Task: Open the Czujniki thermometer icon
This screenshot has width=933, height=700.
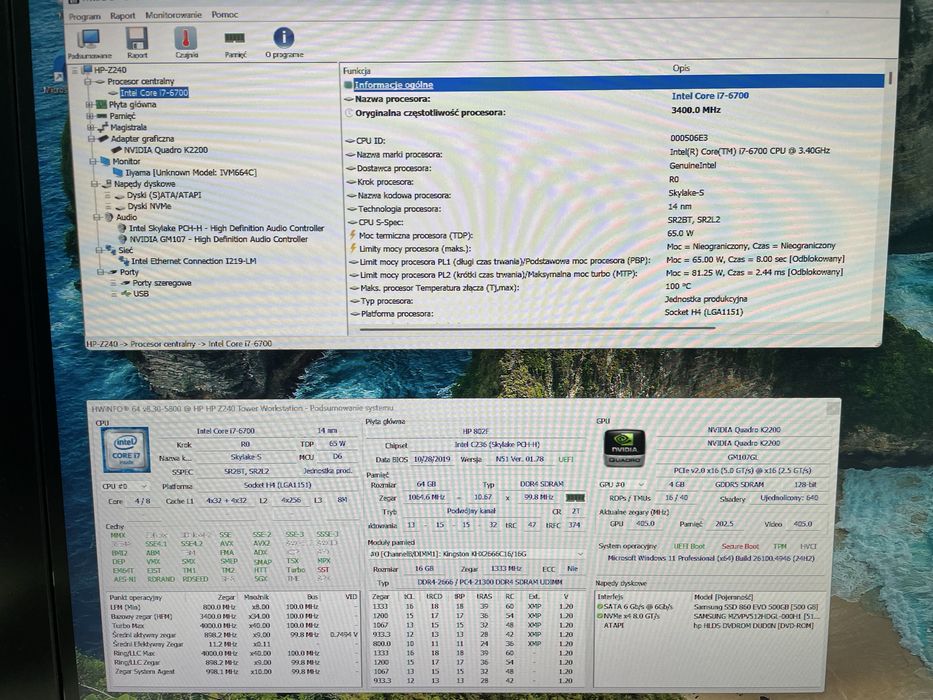Action: [x=186, y=43]
